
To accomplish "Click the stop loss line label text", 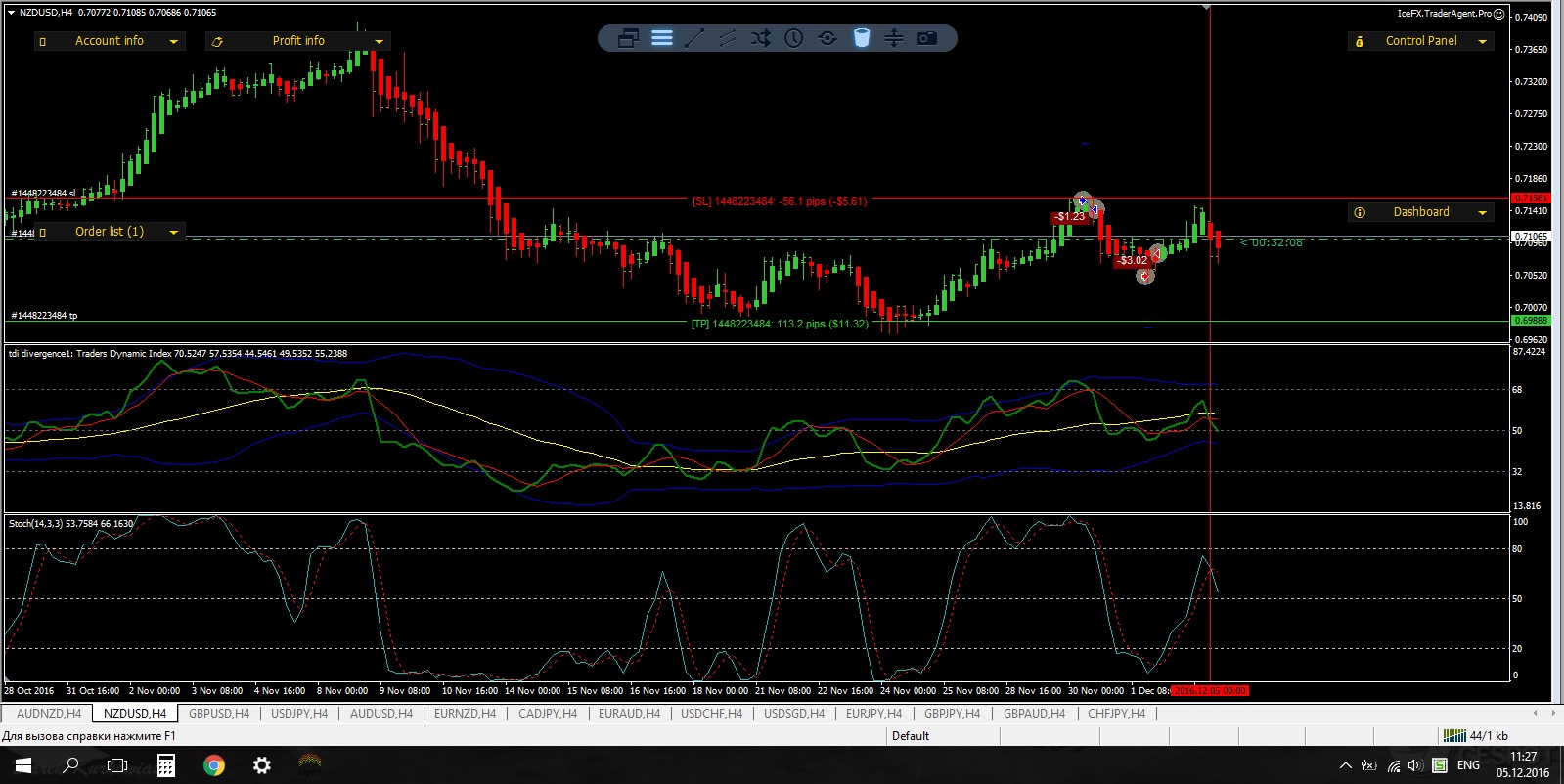I will click(780, 201).
